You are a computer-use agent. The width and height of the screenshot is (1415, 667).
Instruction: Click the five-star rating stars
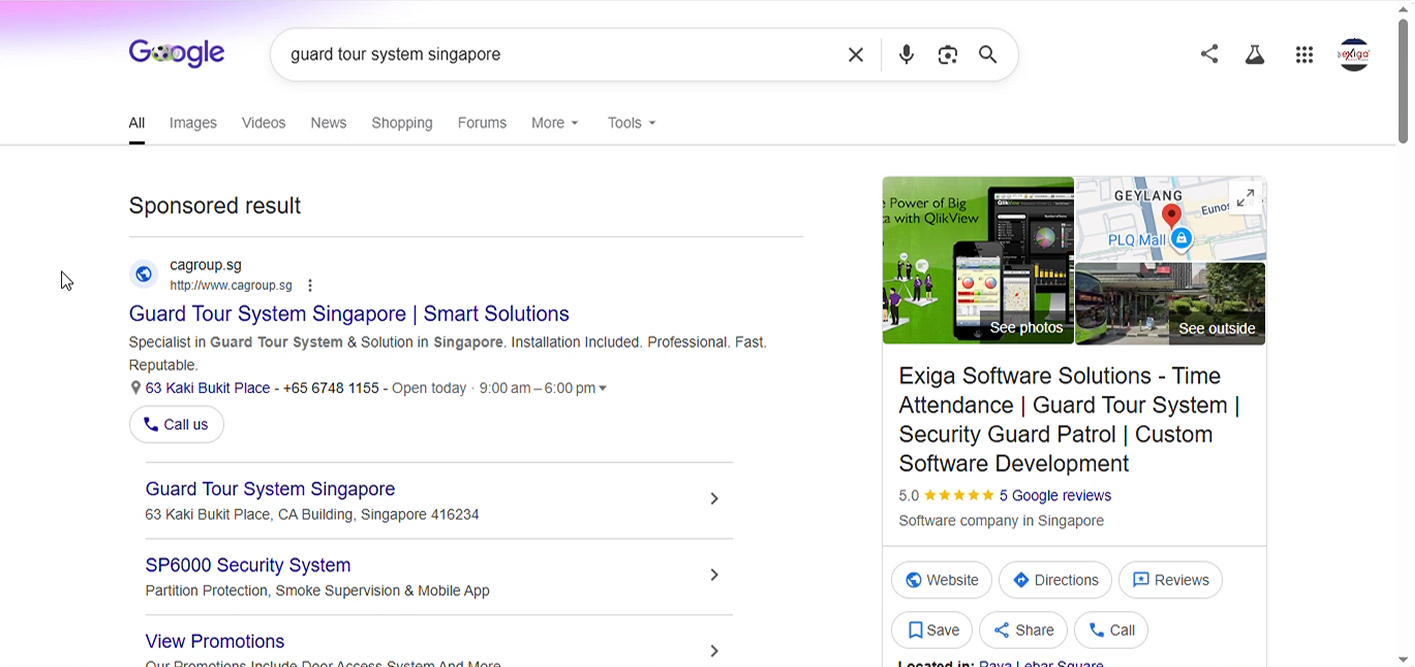click(x=959, y=495)
